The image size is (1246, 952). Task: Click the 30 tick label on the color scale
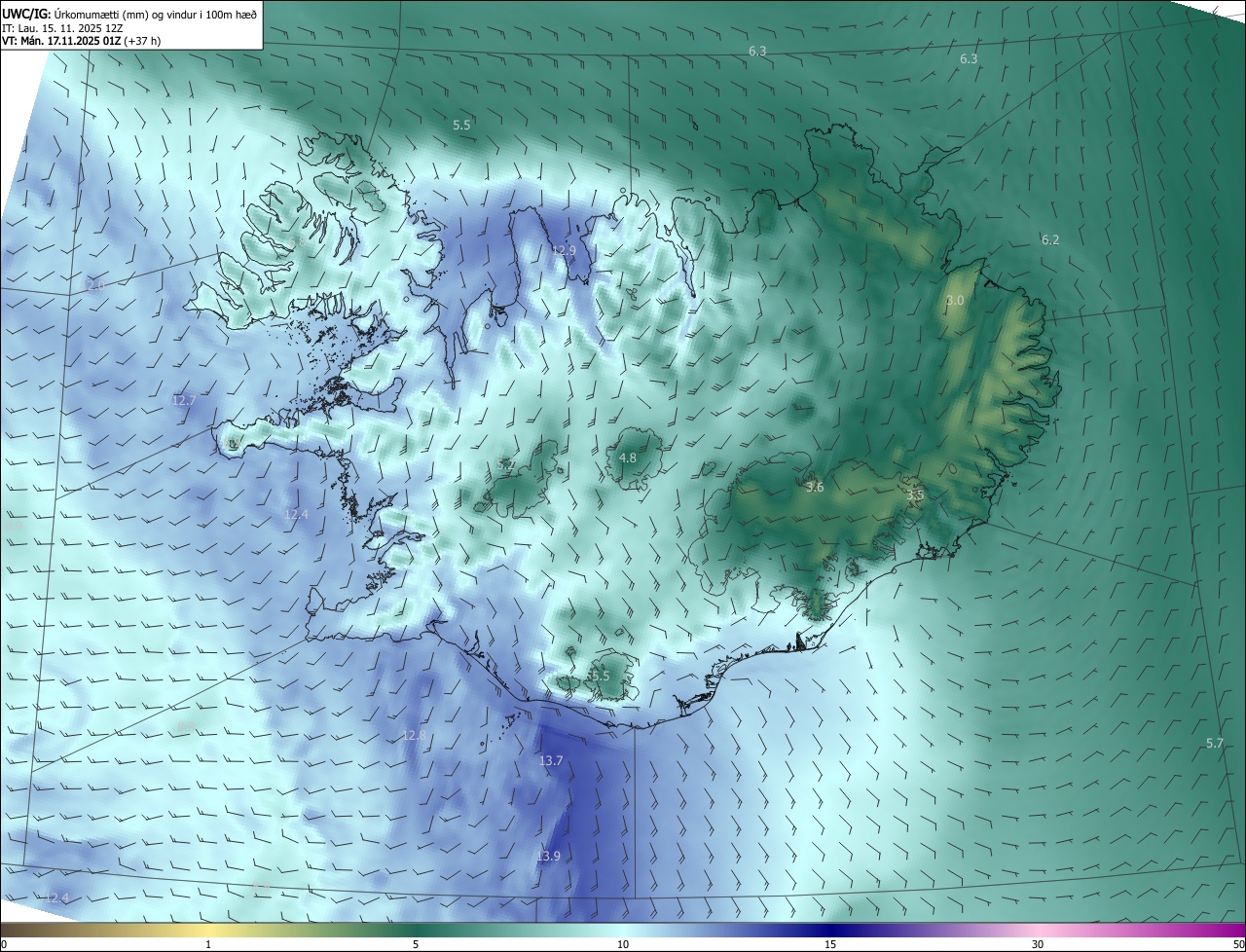click(x=1038, y=944)
